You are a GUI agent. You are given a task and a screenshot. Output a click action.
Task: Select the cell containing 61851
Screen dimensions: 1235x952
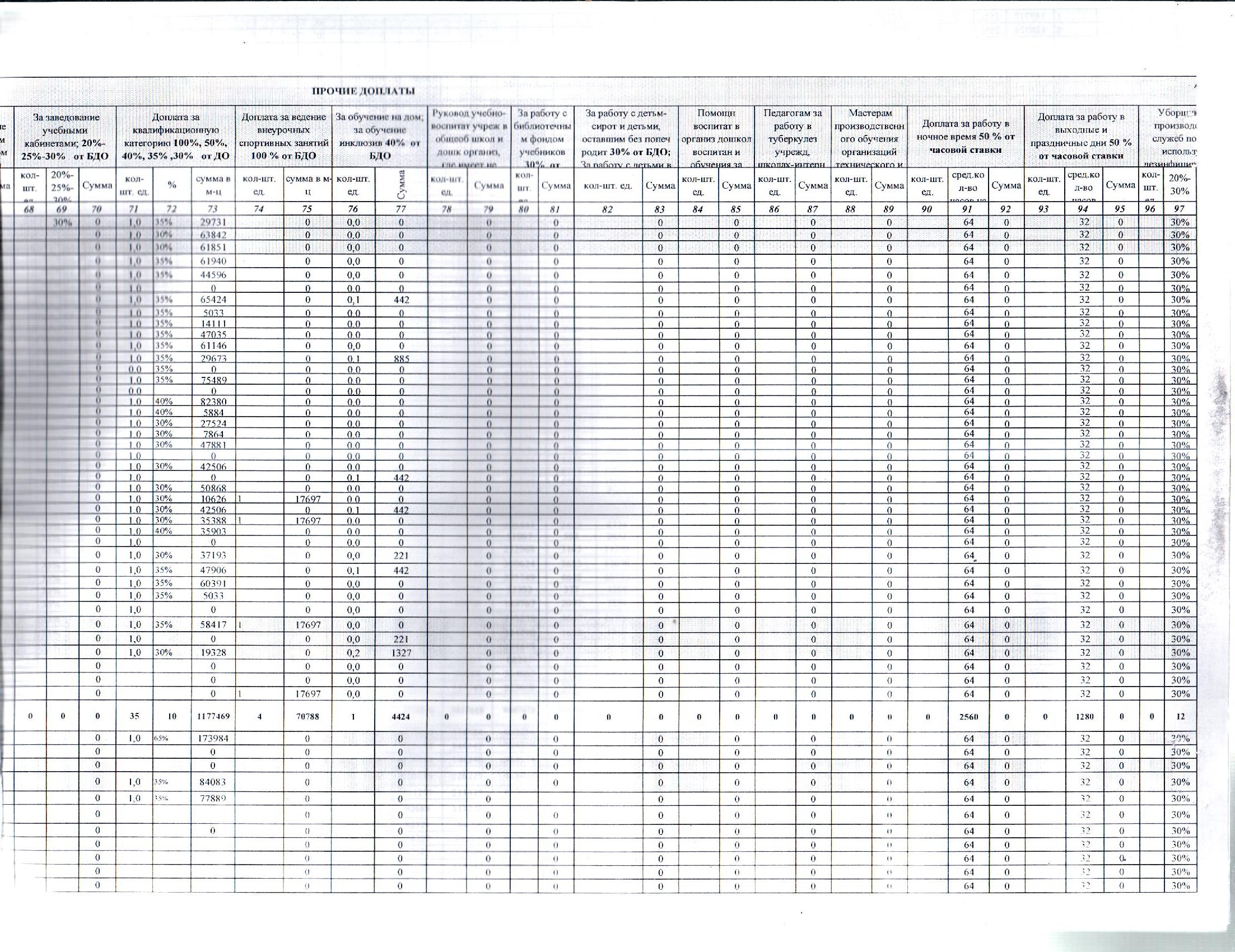[213, 248]
